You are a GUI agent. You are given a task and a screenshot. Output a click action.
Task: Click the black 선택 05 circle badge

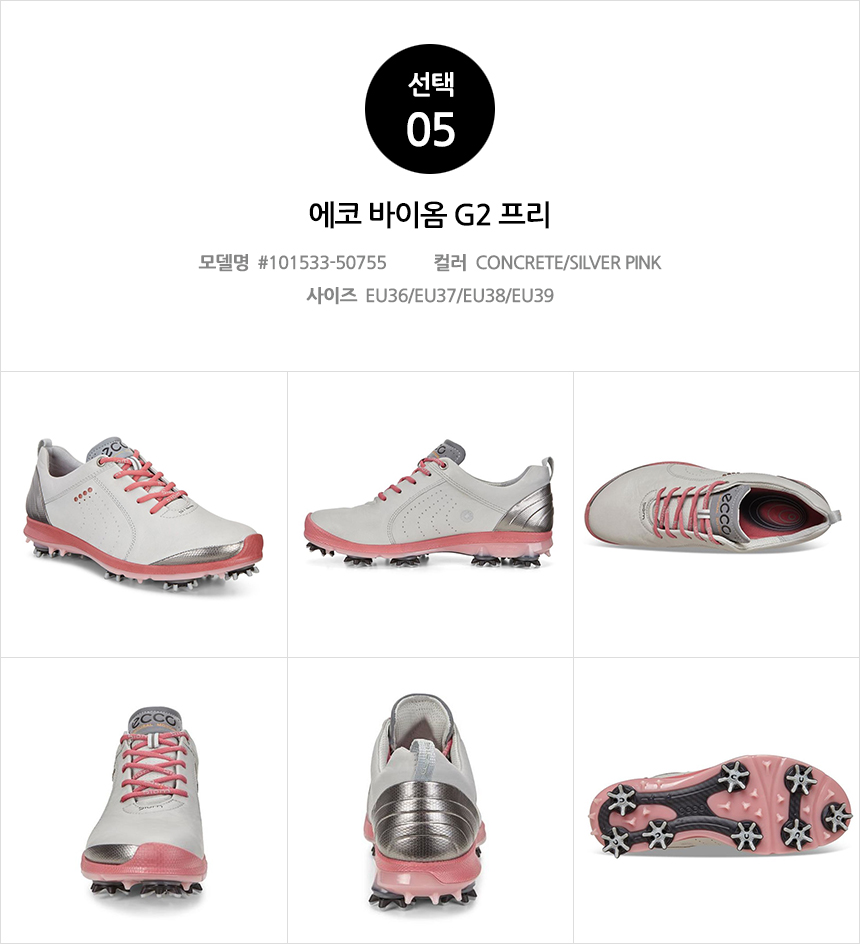(x=429, y=109)
